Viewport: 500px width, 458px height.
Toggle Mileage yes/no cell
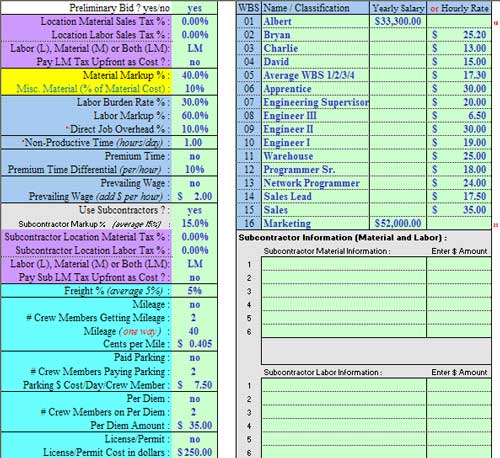(195, 304)
